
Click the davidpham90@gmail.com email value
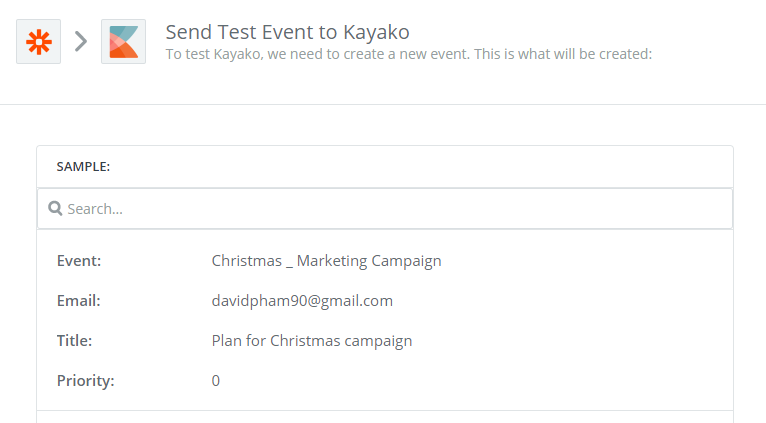pos(302,301)
